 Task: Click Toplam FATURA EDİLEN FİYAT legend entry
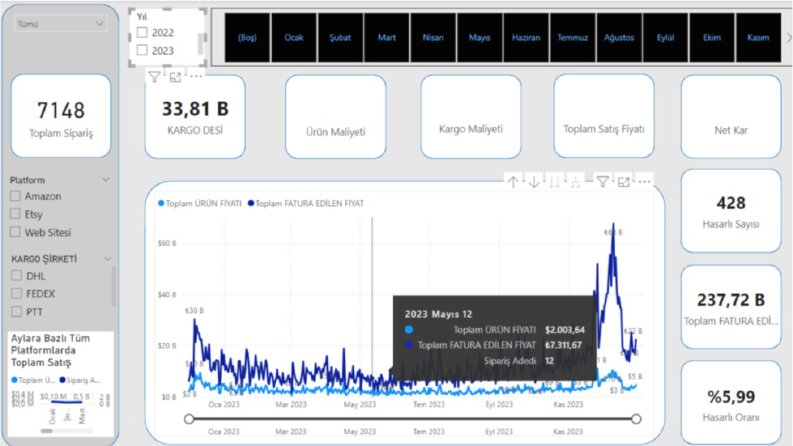[306, 203]
